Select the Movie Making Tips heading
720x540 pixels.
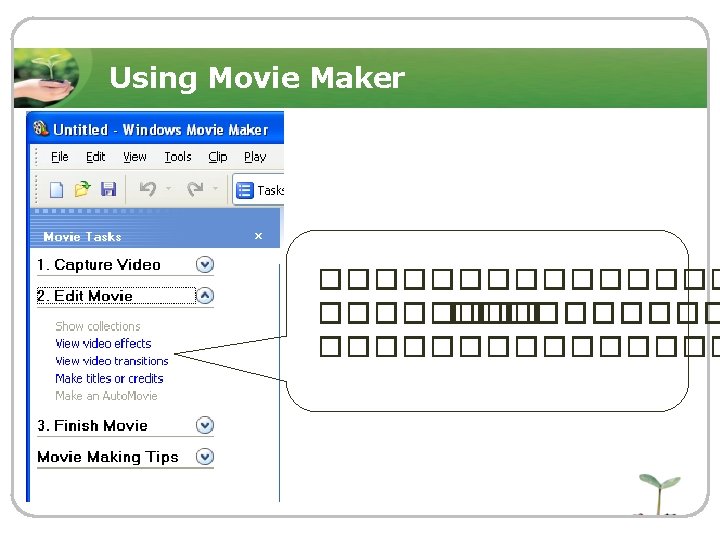tap(108, 457)
